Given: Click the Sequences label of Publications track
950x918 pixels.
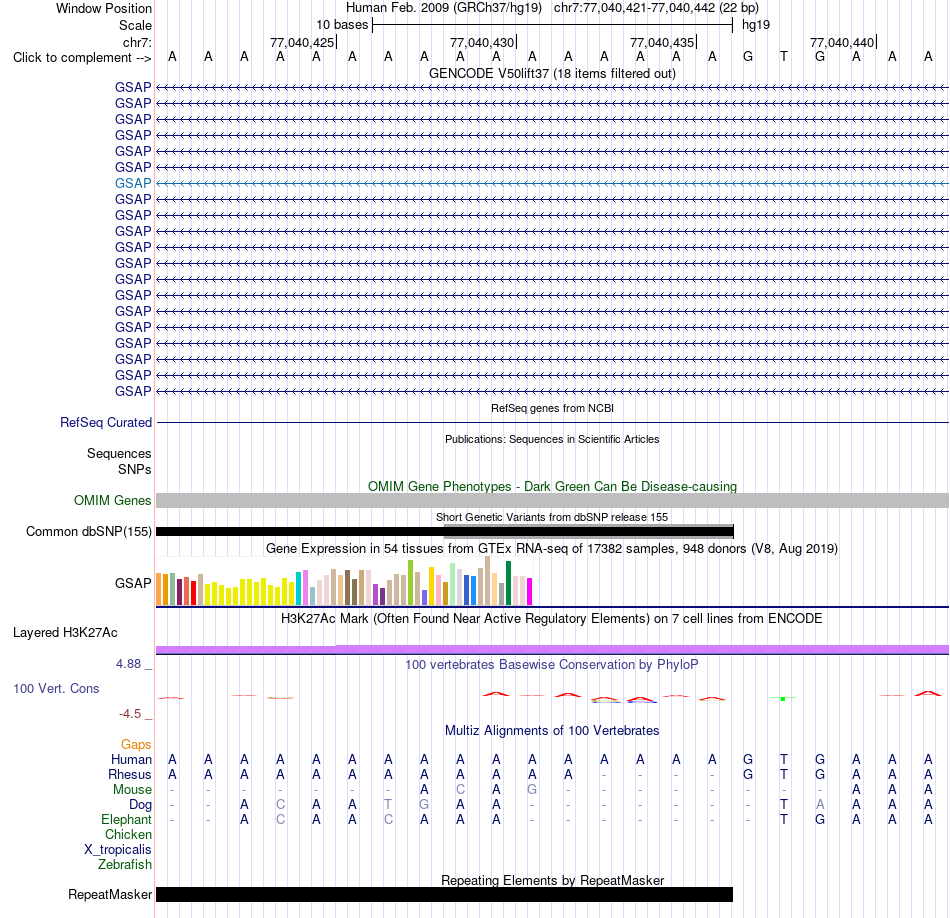Looking at the screenshot, I should [119, 453].
